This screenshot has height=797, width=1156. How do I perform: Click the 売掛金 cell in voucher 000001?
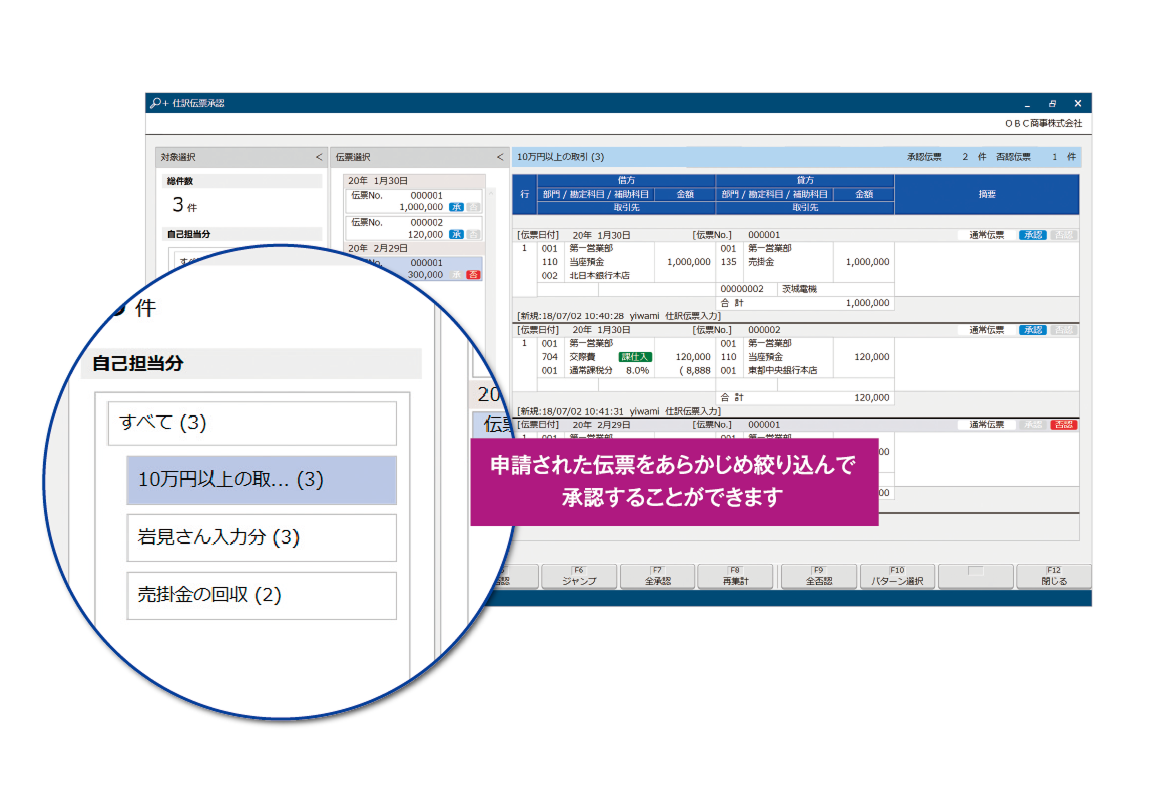(x=762, y=262)
